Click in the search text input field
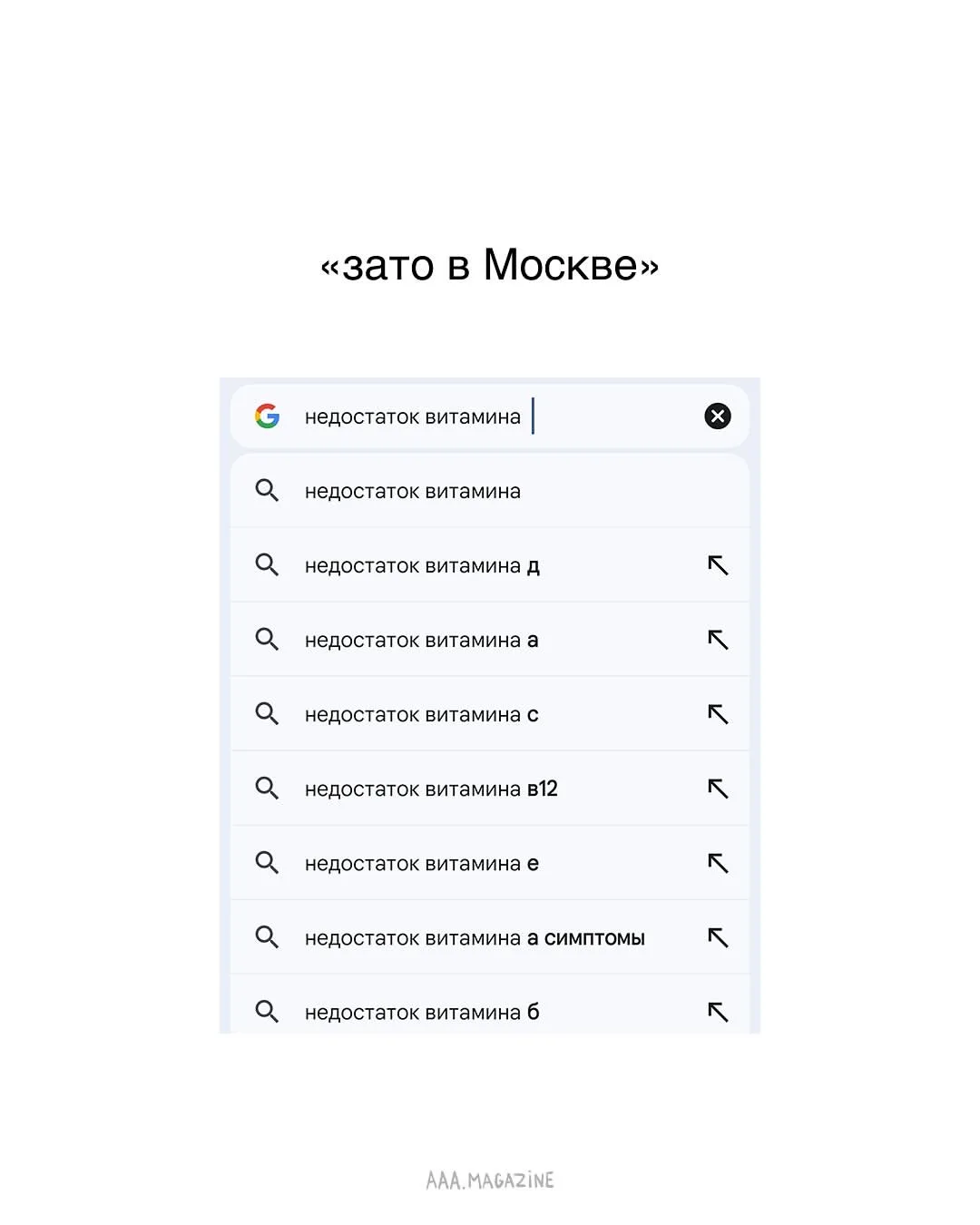Screen dimensions: 980x1225 tap(490, 416)
